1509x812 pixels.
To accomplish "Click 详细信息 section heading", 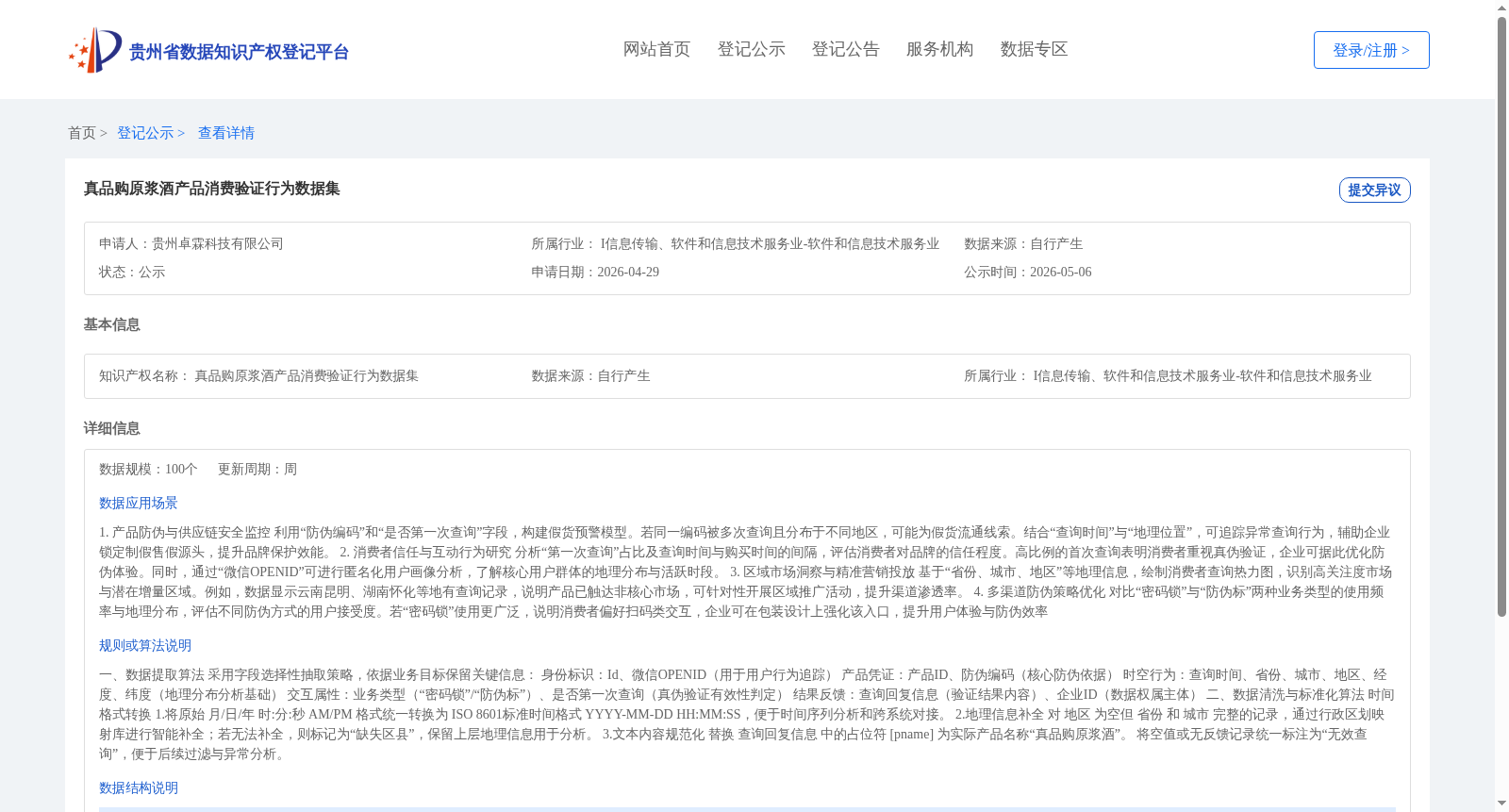I will [112, 428].
